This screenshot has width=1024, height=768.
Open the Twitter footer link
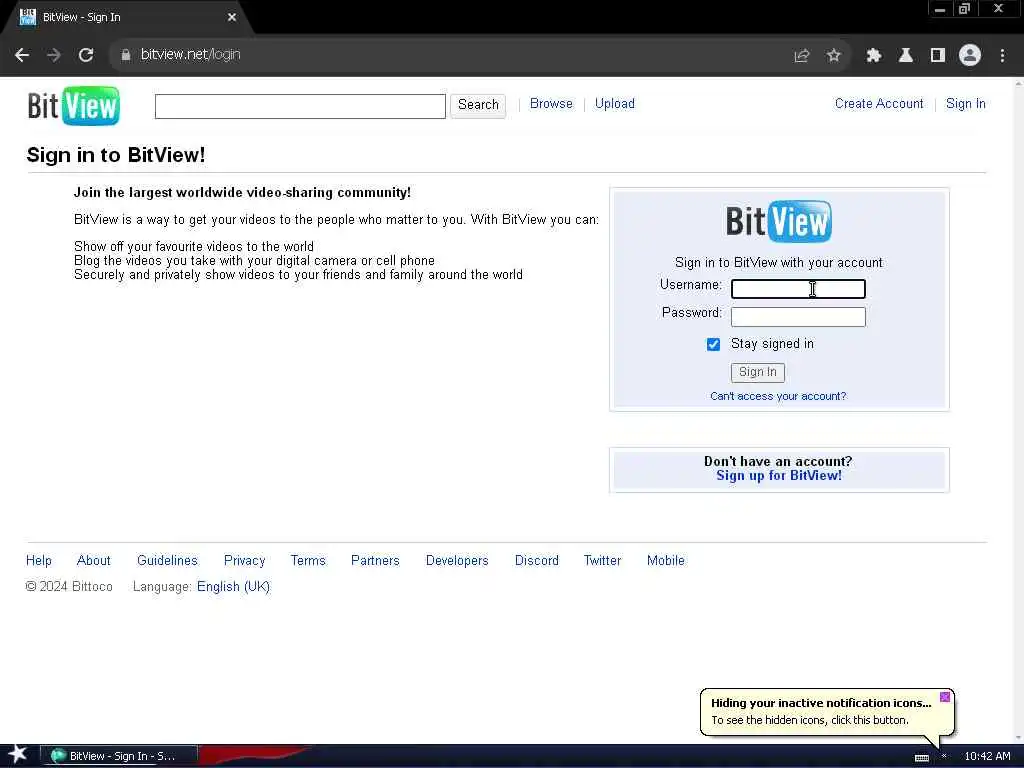[602, 560]
